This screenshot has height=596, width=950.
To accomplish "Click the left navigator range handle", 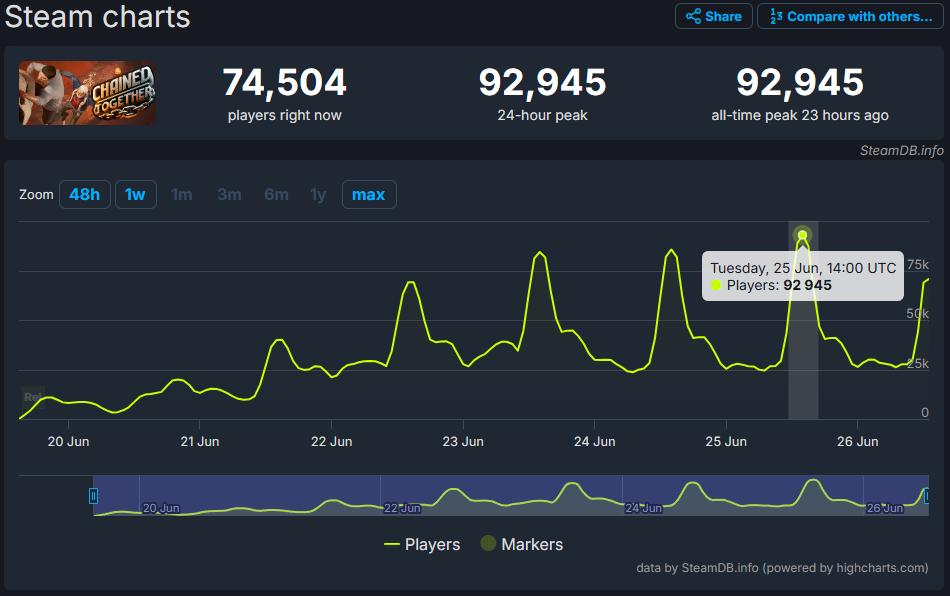I will point(94,495).
